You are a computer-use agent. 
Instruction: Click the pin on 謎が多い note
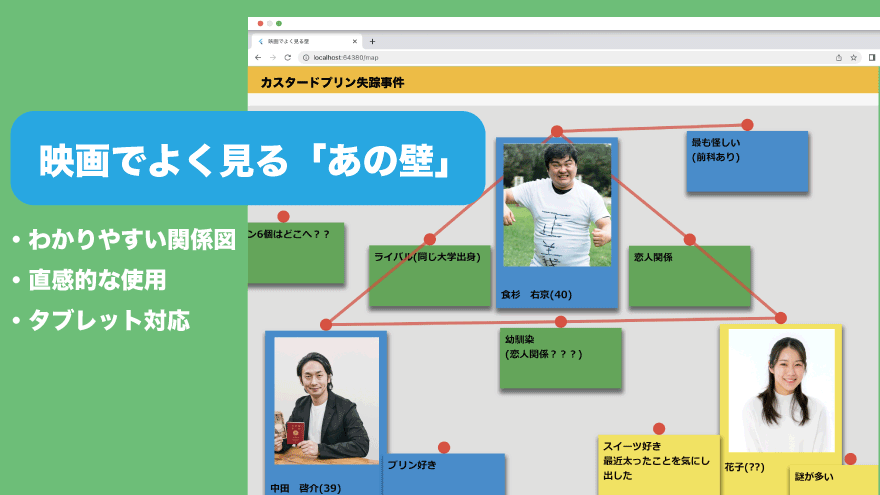point(850,459)
